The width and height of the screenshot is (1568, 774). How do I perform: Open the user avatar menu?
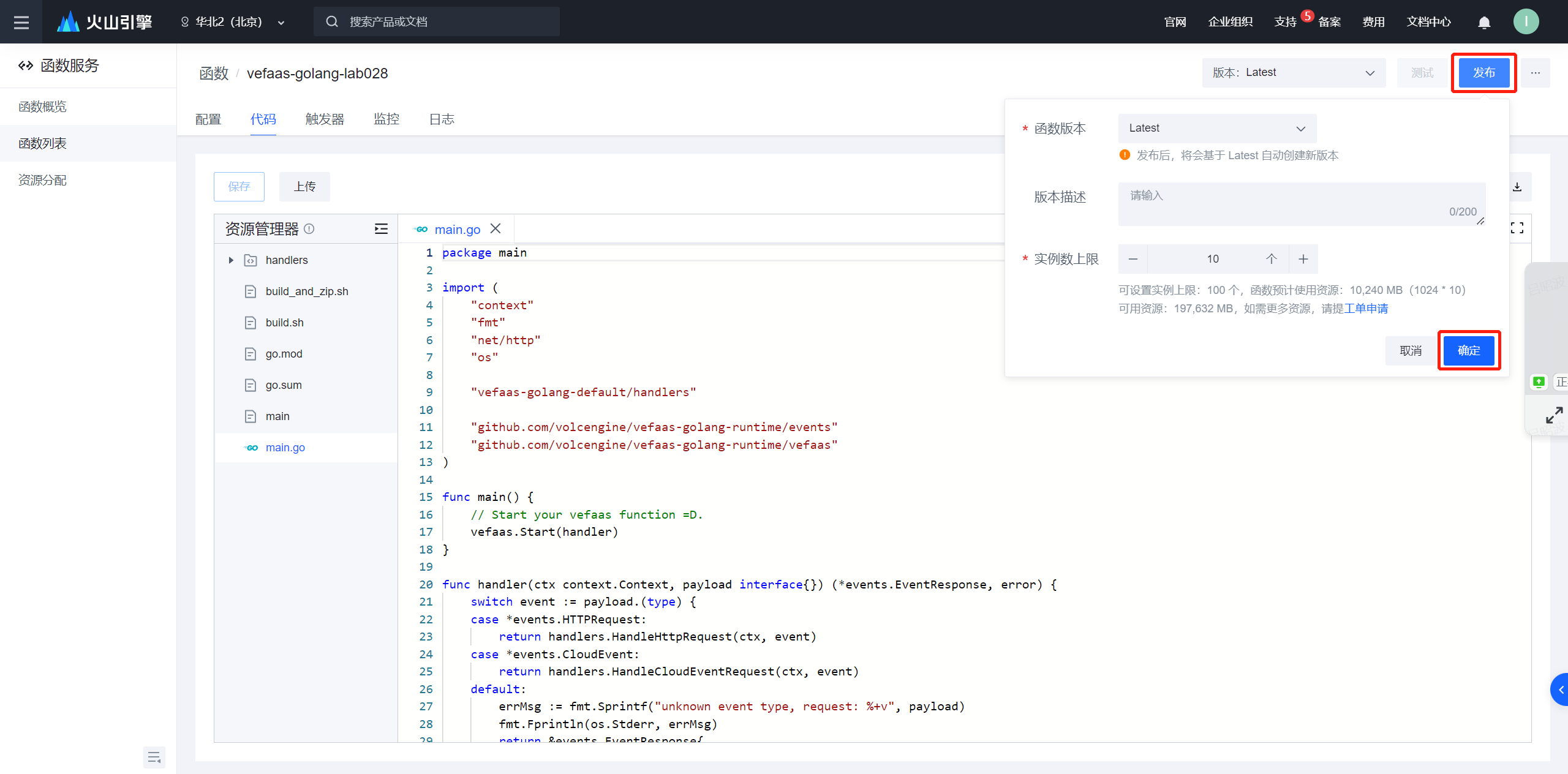coord(1526,22)
